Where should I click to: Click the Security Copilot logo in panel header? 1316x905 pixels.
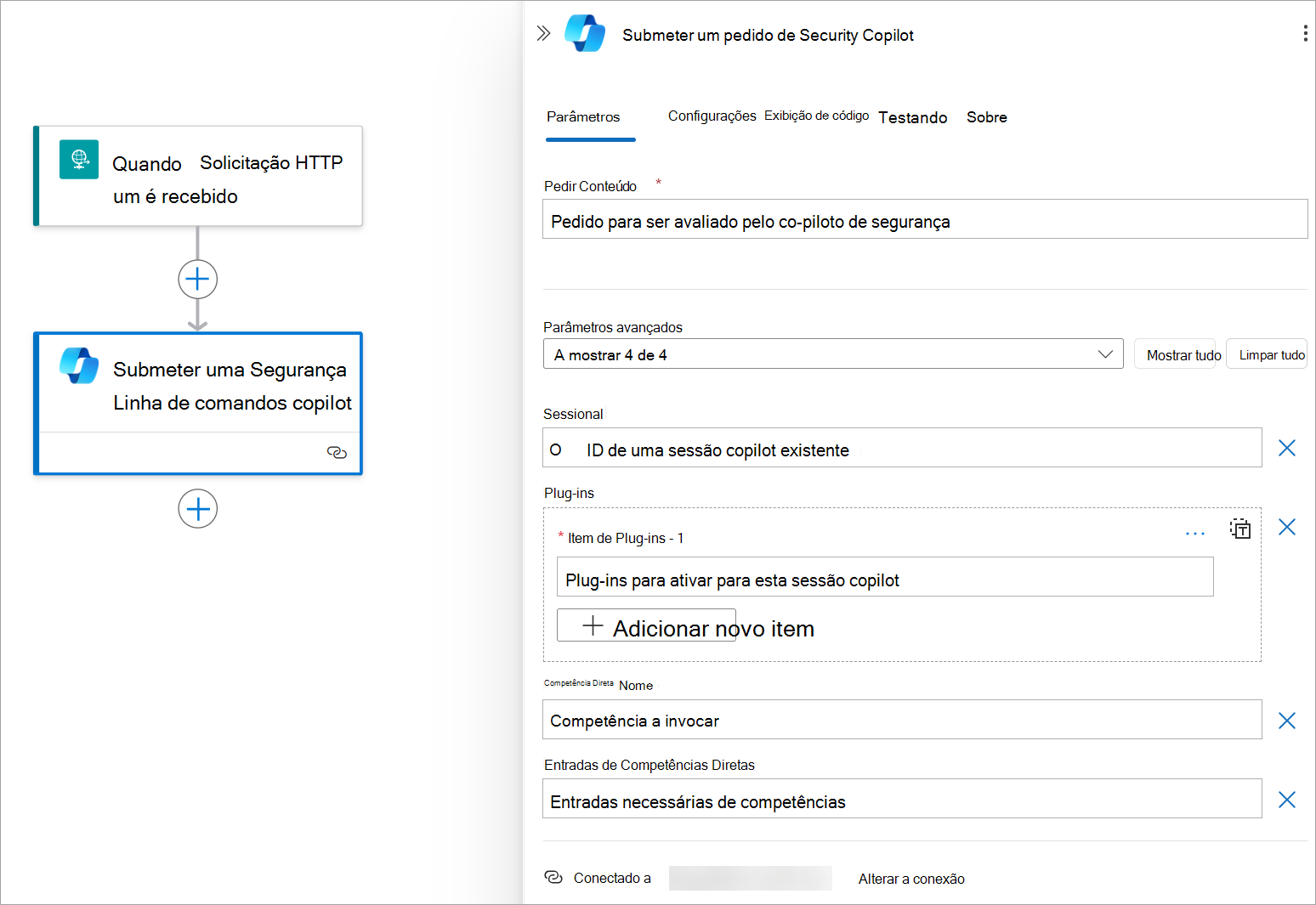(x=585, y=34)
